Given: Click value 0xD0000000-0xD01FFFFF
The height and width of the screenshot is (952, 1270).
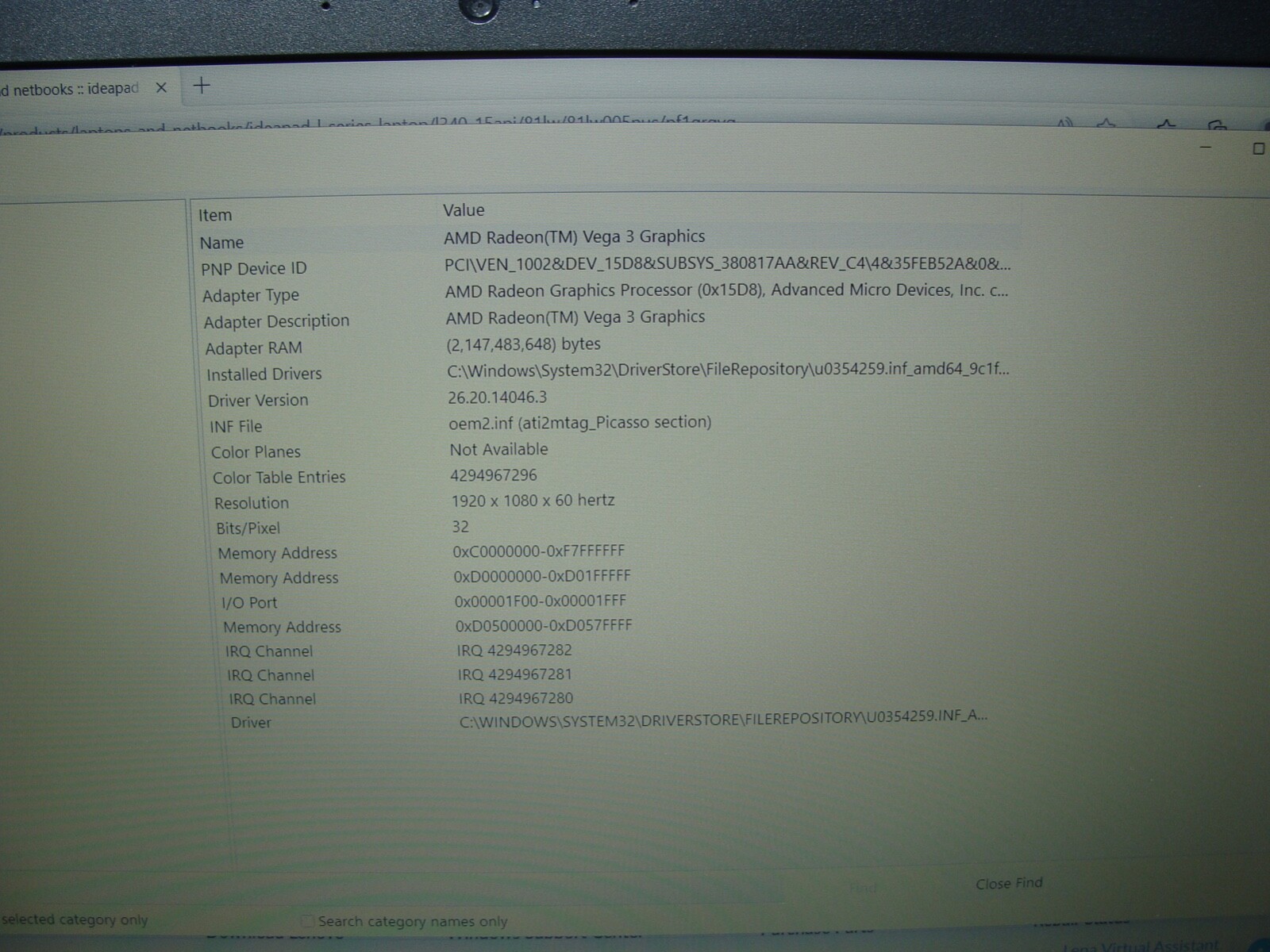Looking at the screenshot, I should (541, 576).
